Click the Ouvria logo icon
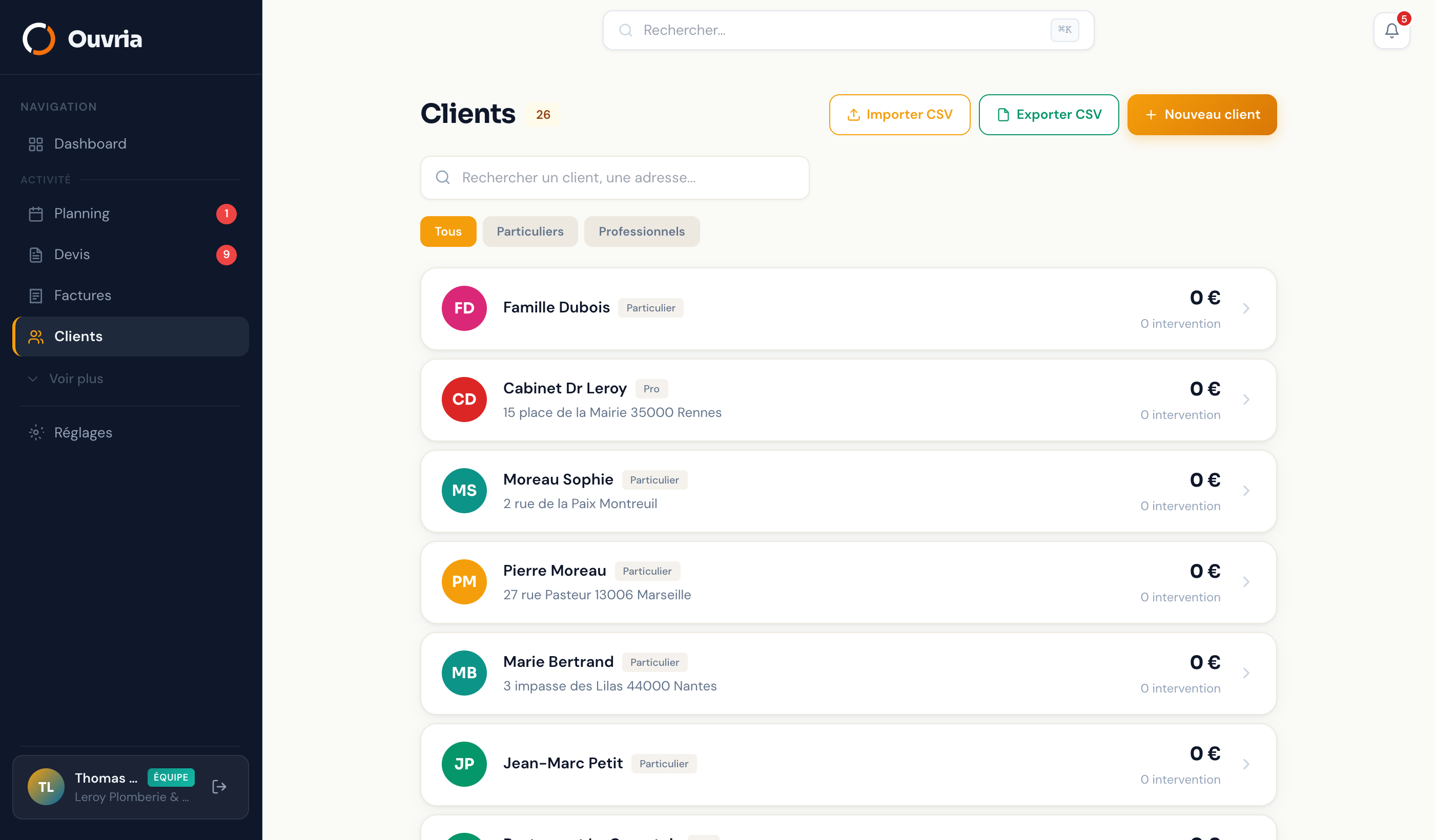Screen dimensions: 1435x840 (39, 39)
